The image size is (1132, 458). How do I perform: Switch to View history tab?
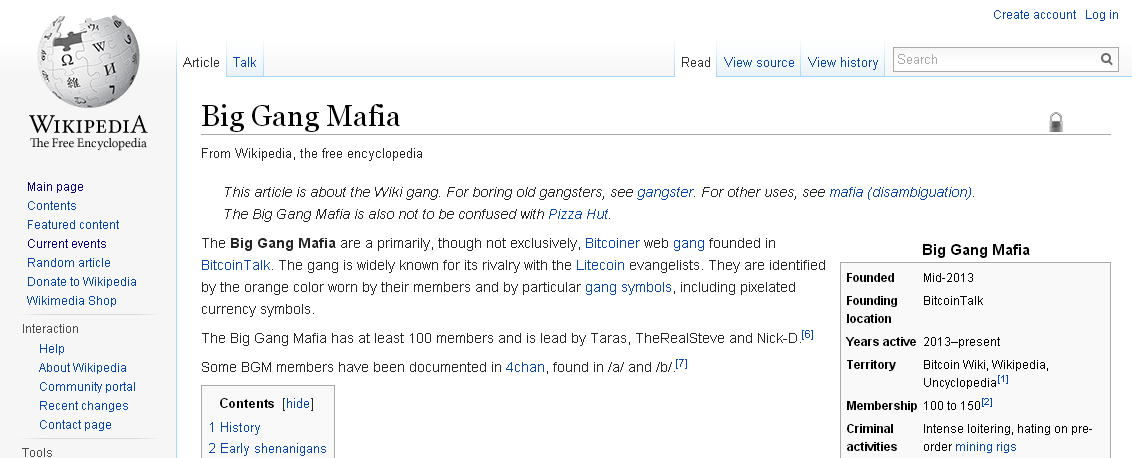(843, 62)
